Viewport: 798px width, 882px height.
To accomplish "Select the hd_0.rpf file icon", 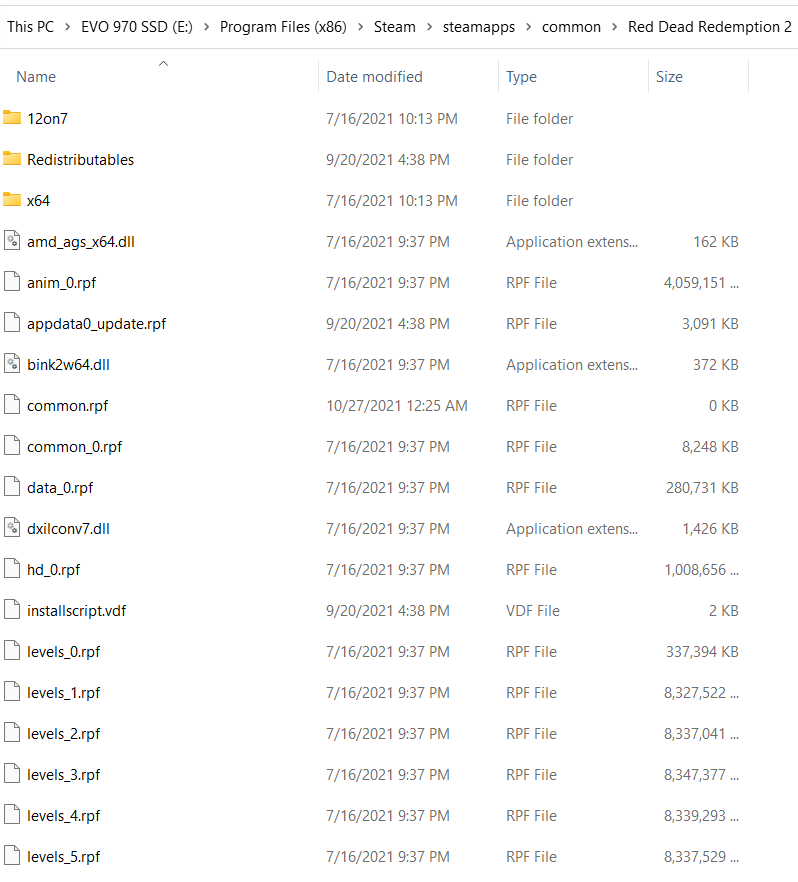I will pyautogui.click(x=12, y=569).
